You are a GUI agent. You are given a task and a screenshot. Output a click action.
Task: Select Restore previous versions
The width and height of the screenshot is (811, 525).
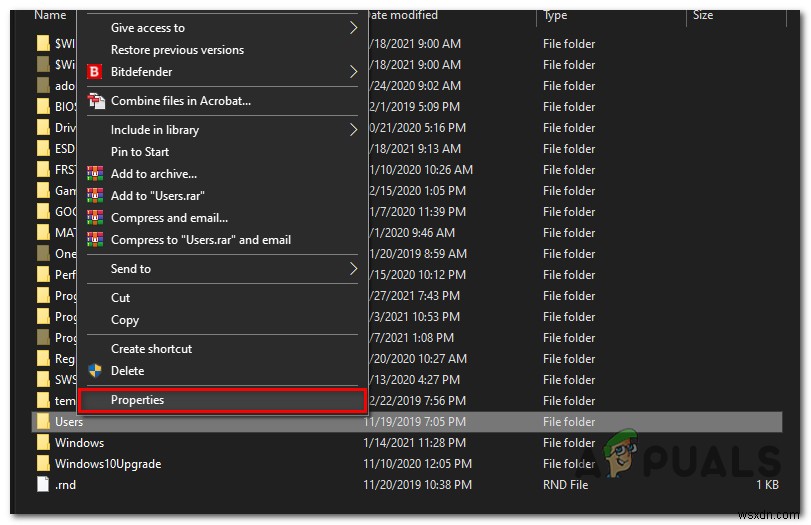pyautogui.click(x=177, y=50)
